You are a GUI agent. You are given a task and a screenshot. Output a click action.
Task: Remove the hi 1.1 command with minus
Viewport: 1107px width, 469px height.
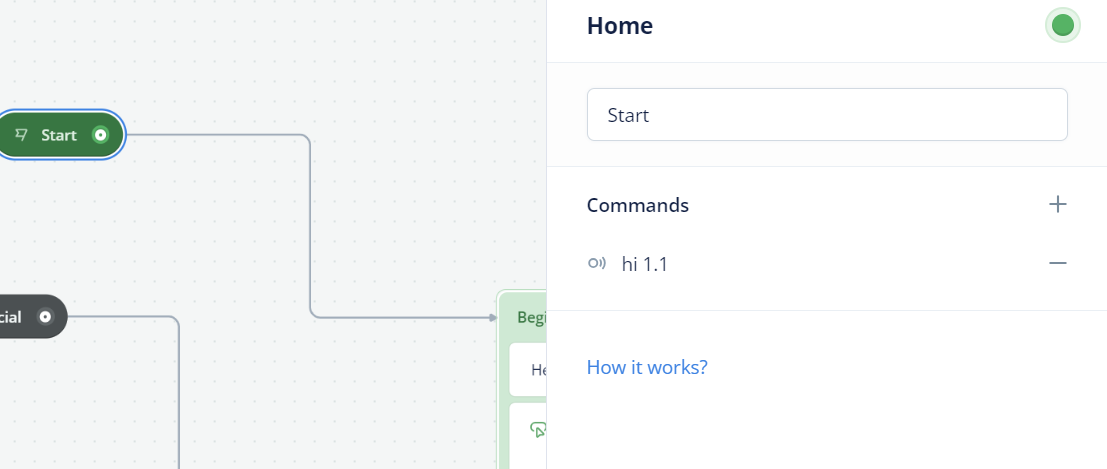click(x=1057, y=263)
